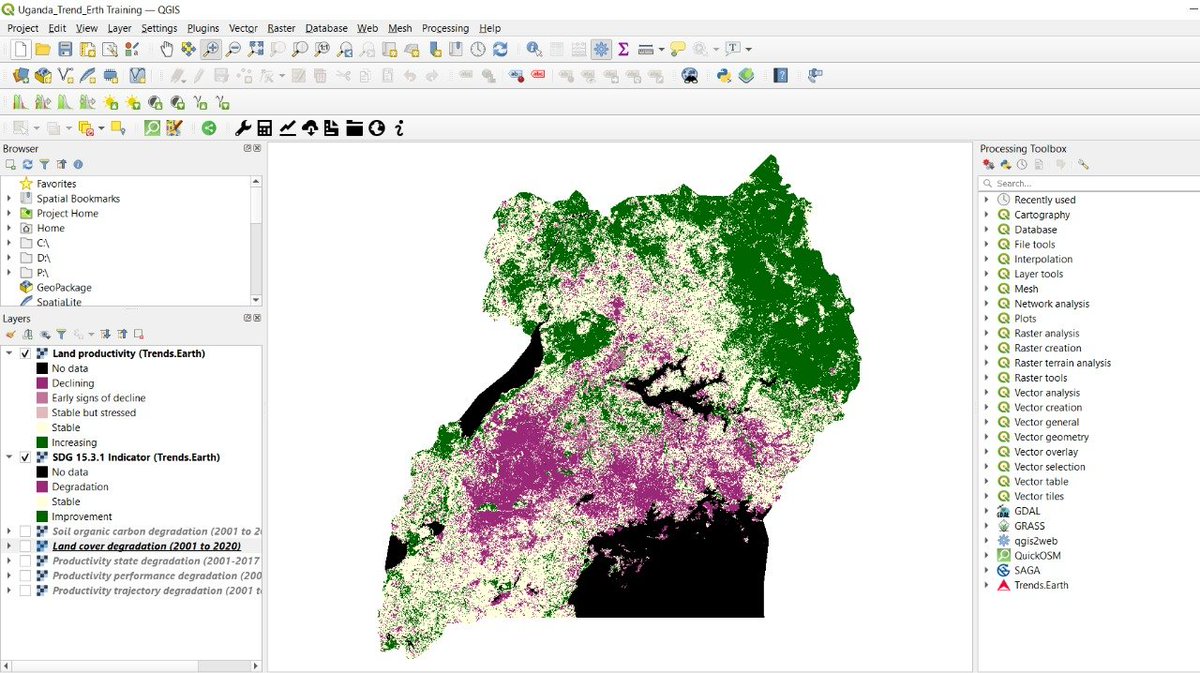Expand the GDAL toolbox group

987,511
